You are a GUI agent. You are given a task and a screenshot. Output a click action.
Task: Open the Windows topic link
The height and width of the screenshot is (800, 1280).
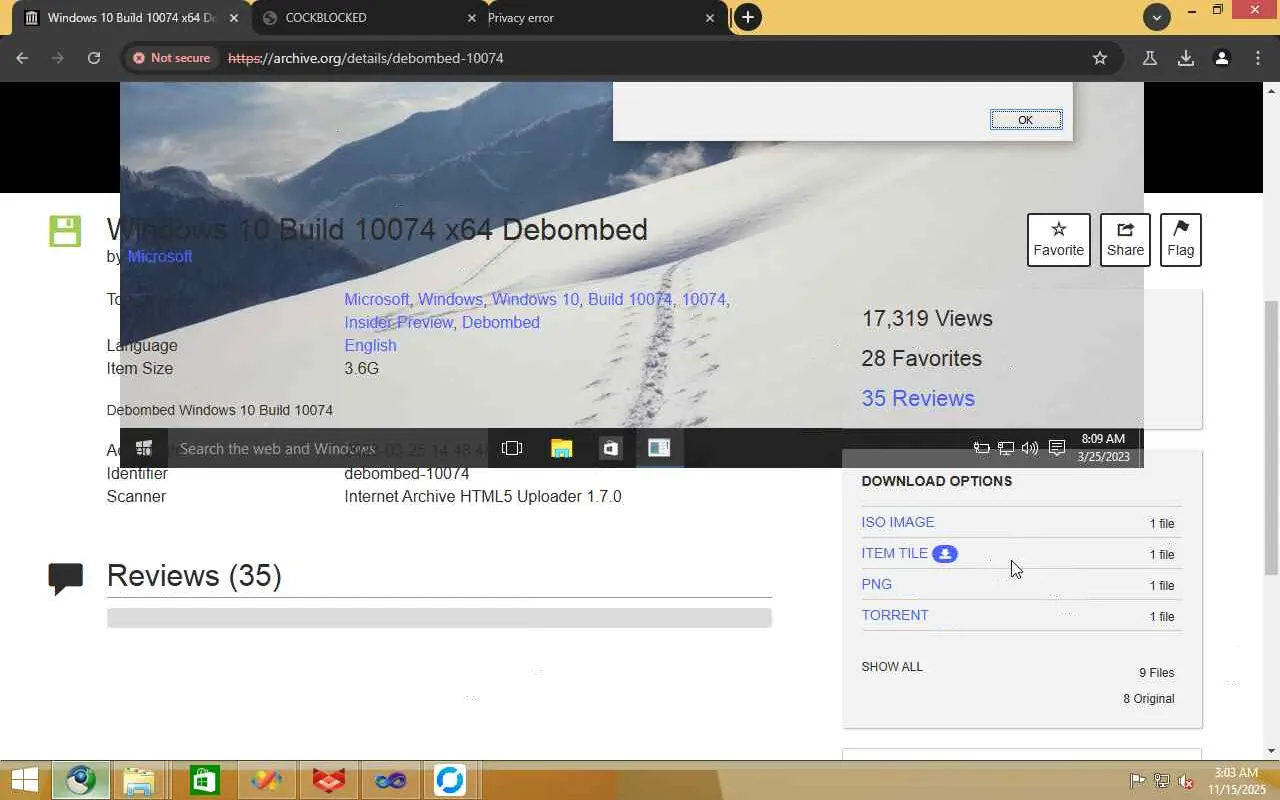450,300
